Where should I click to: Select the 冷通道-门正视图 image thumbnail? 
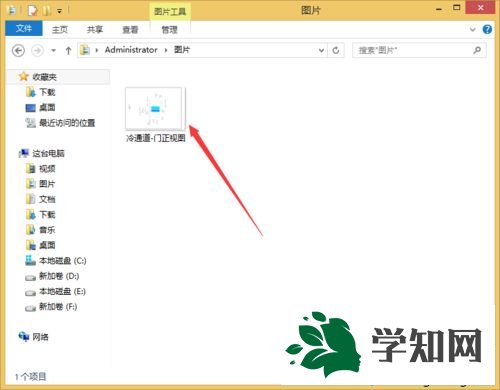tap(155, 108)
